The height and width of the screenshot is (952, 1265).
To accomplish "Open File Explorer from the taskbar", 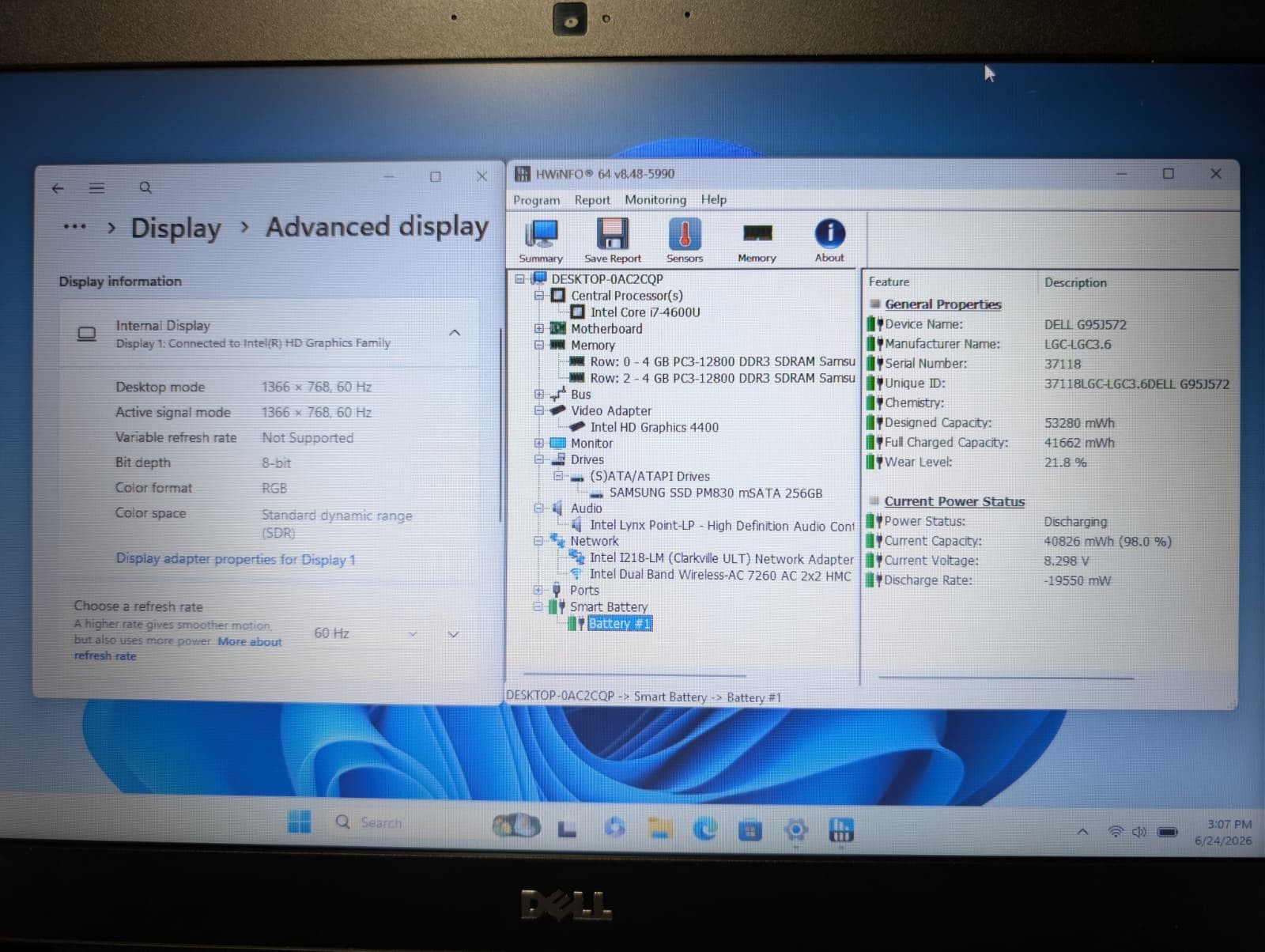I will pyautogui.click(x=660, y=828).
